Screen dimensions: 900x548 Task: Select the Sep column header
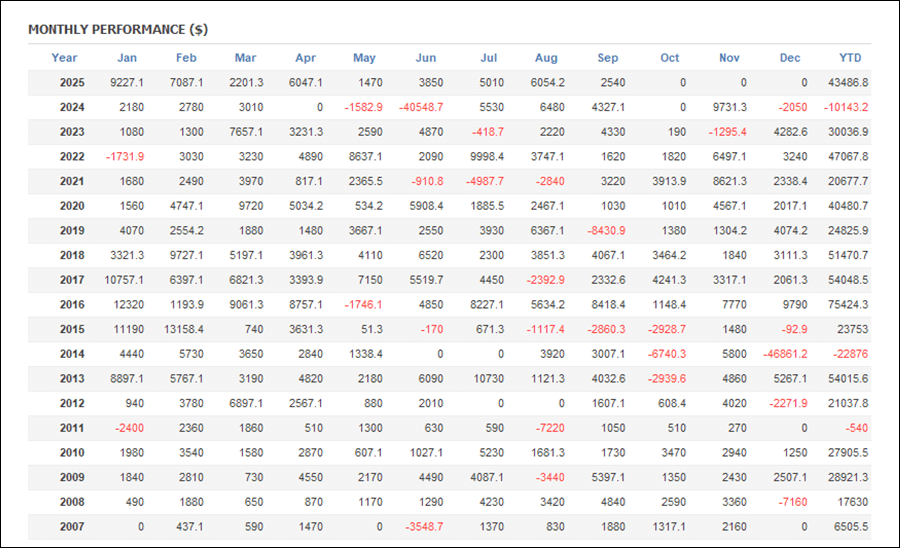coord(607,58)
